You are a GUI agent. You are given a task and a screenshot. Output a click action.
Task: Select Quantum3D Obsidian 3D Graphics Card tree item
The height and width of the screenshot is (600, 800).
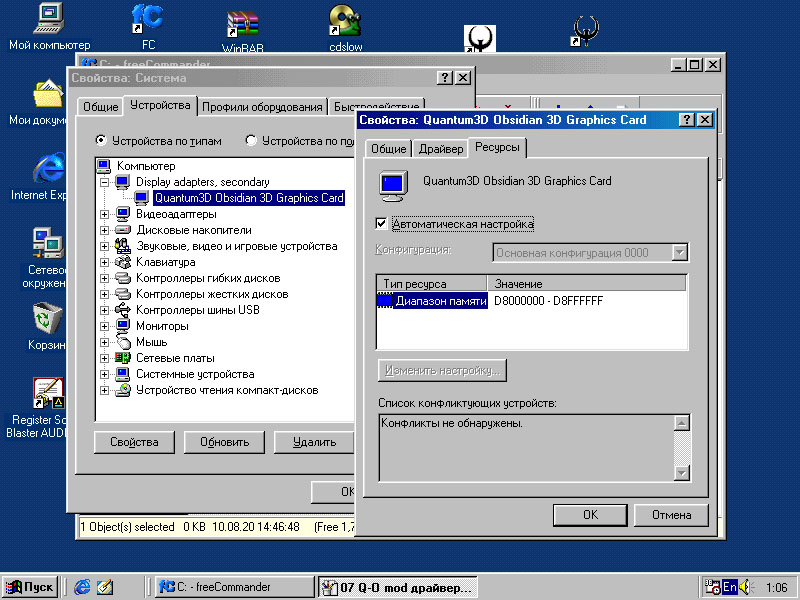249,198
